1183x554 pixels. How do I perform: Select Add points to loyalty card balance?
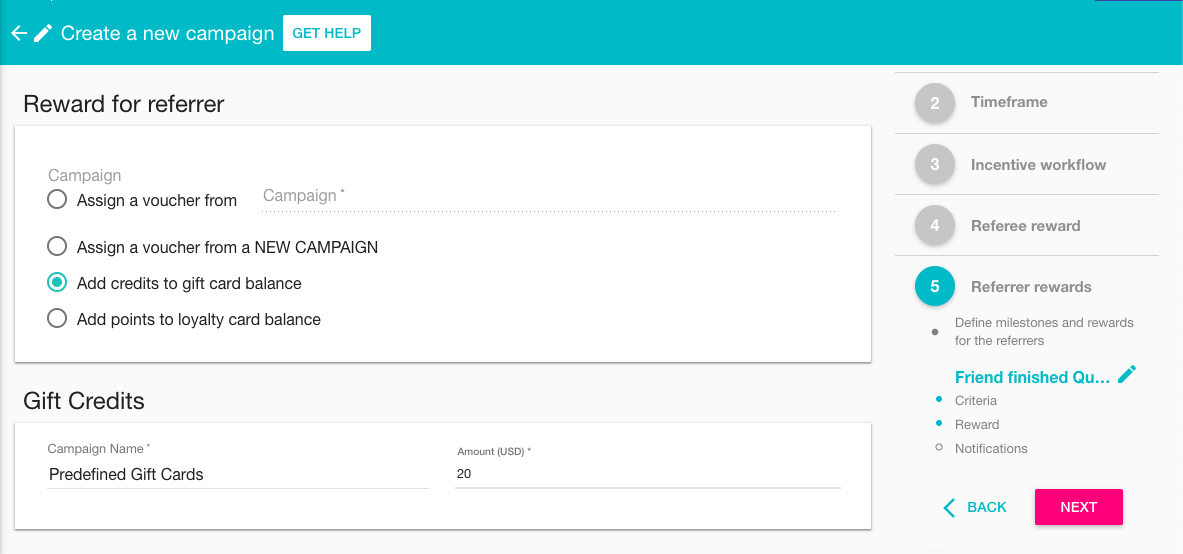57,319
